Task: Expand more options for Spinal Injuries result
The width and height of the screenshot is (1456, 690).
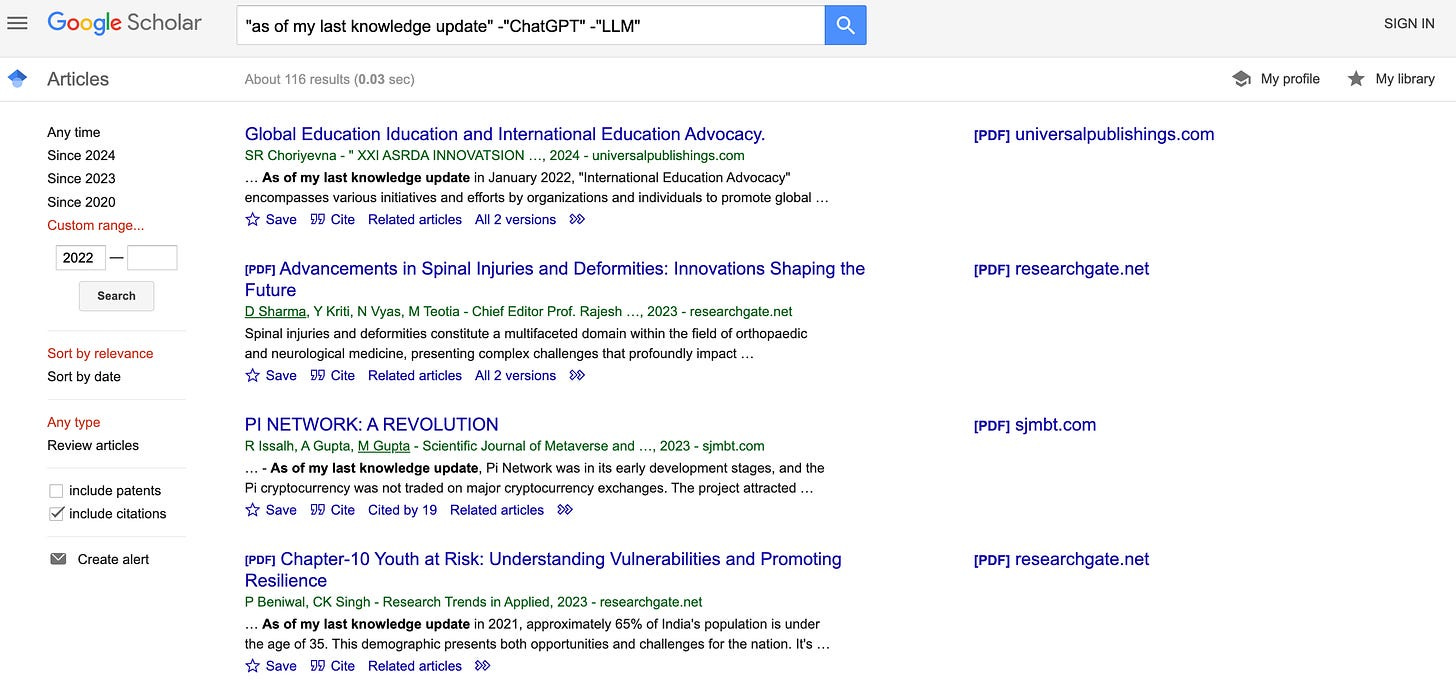Action: (x=577, y=375)
